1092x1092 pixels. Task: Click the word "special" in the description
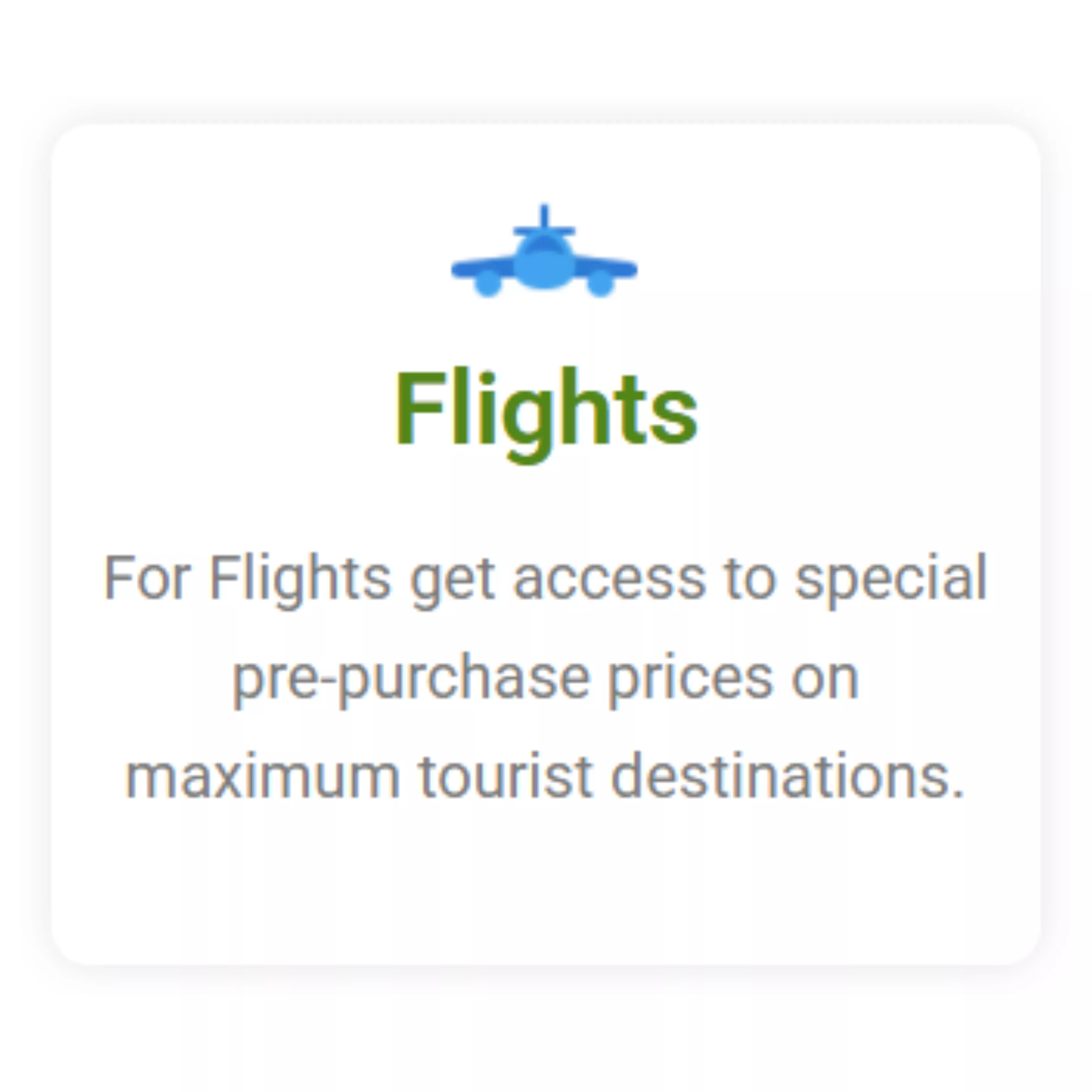891,578
